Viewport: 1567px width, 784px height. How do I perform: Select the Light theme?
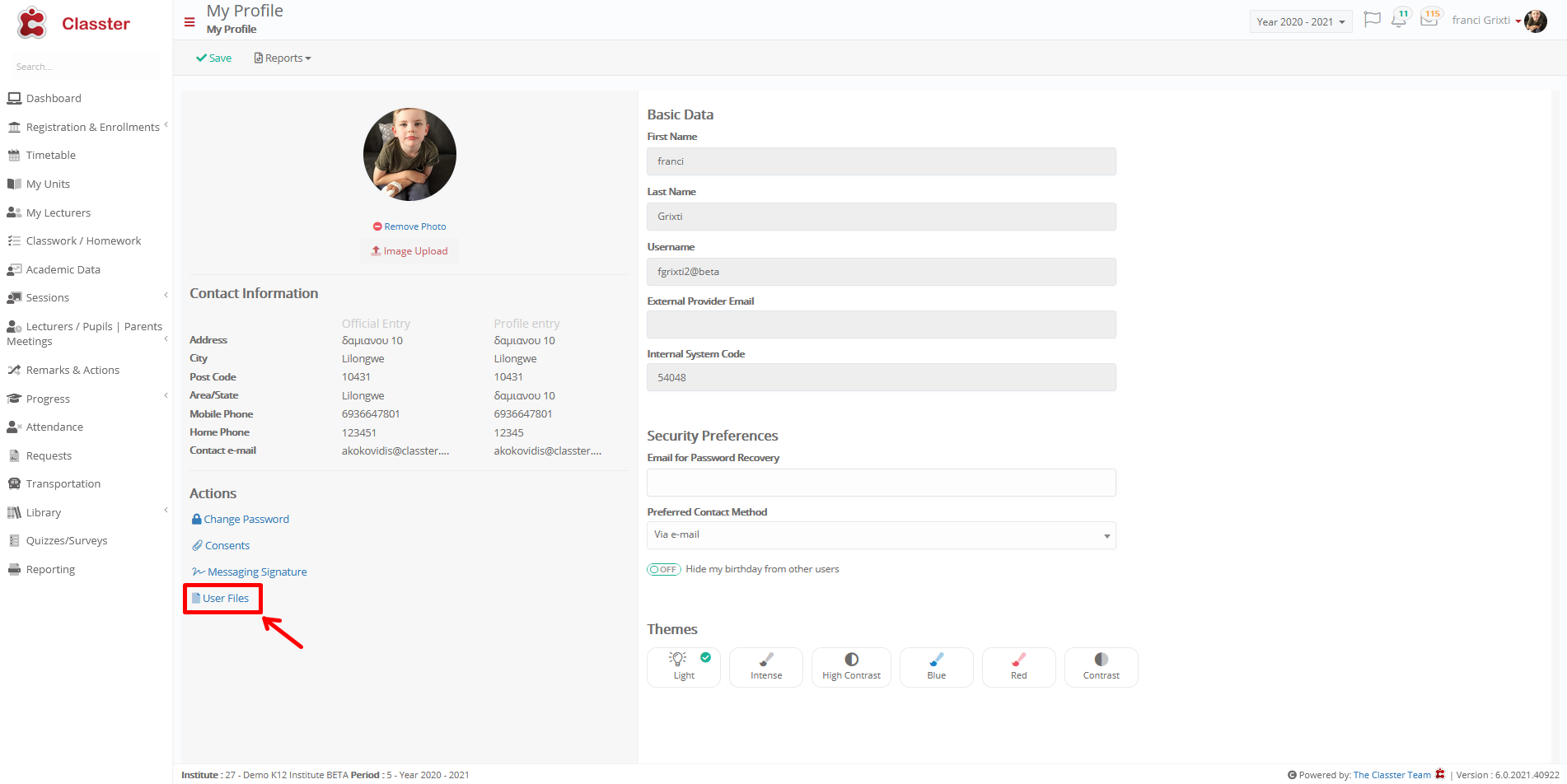pos(684,667)
